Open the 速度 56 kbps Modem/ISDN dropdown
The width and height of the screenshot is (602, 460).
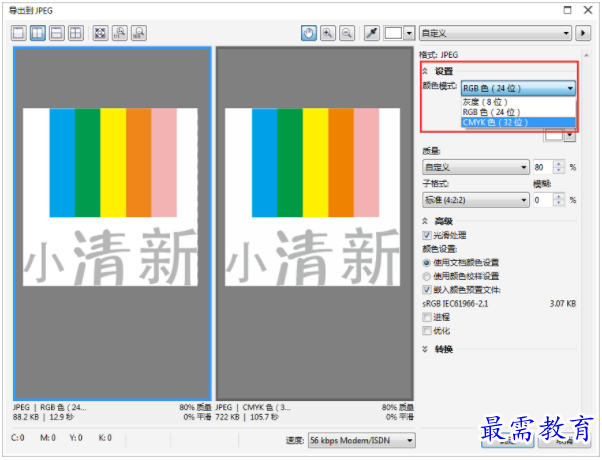(362, 440)
